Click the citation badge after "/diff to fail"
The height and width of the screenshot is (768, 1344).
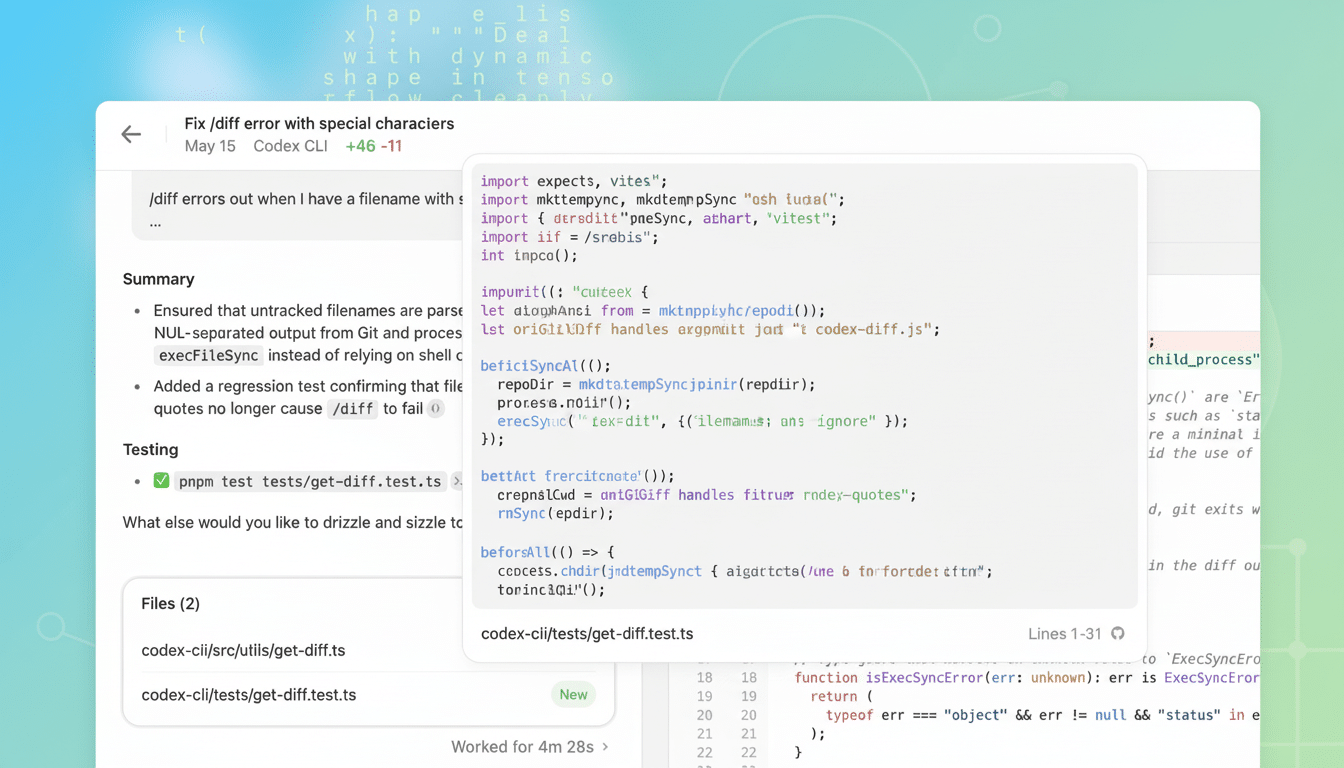coord(437,408)
